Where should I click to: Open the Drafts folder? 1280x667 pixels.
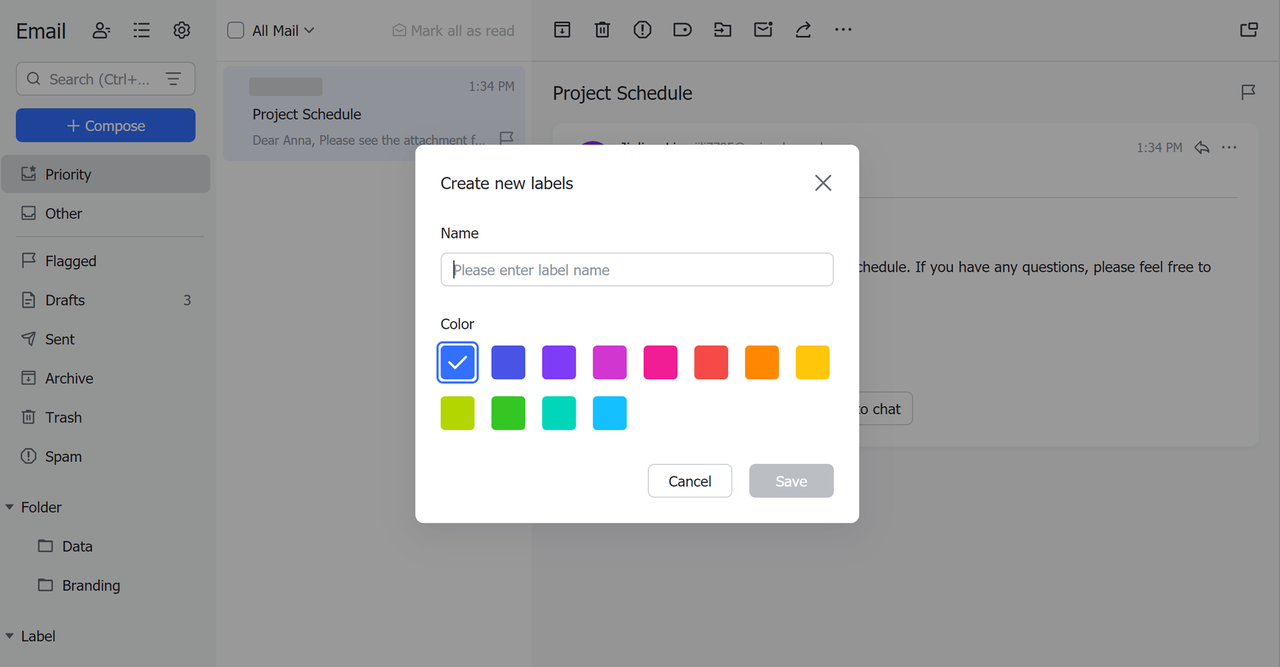(x=65, y=300)
